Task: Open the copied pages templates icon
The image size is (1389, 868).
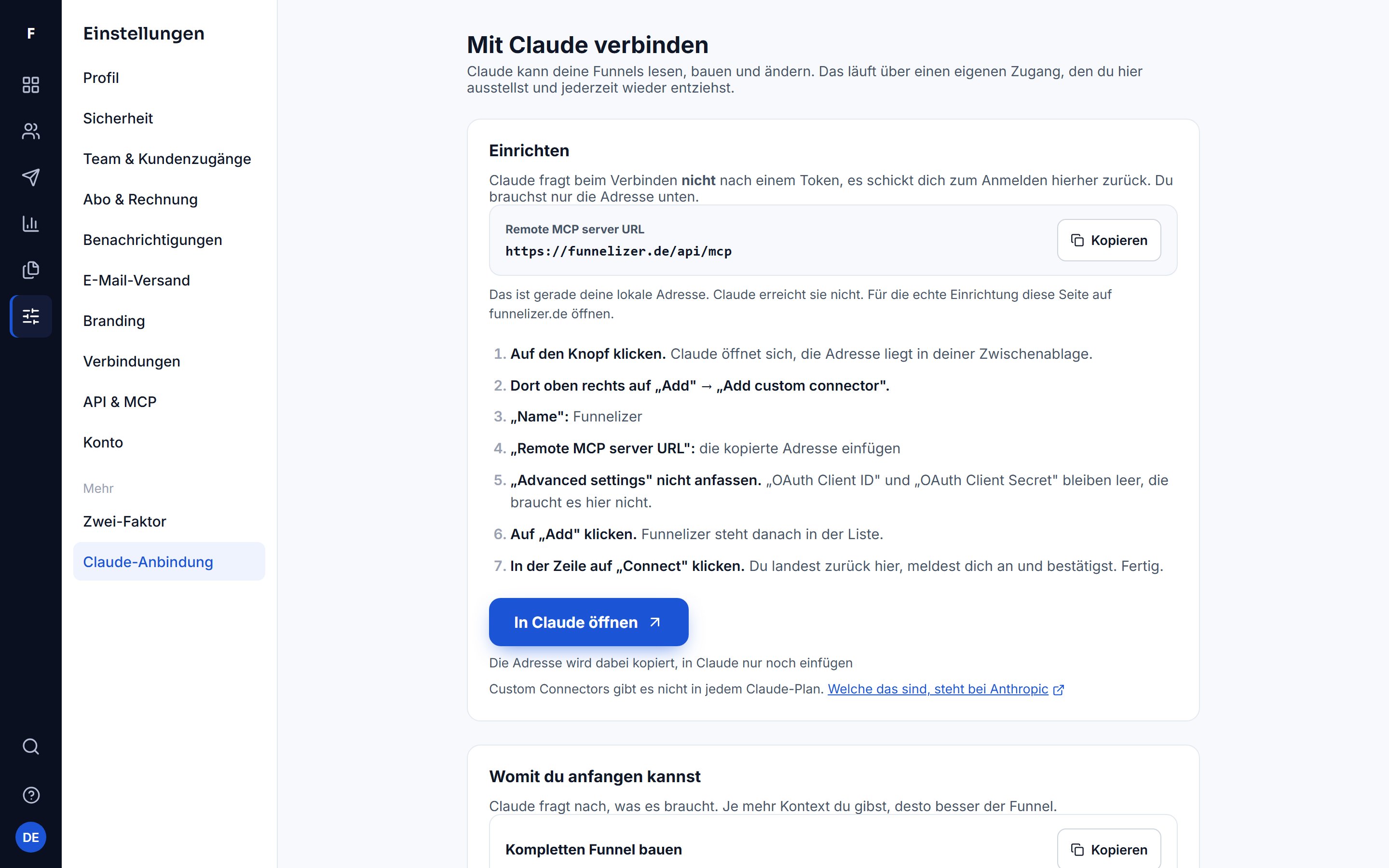Action: click(31, 270)
